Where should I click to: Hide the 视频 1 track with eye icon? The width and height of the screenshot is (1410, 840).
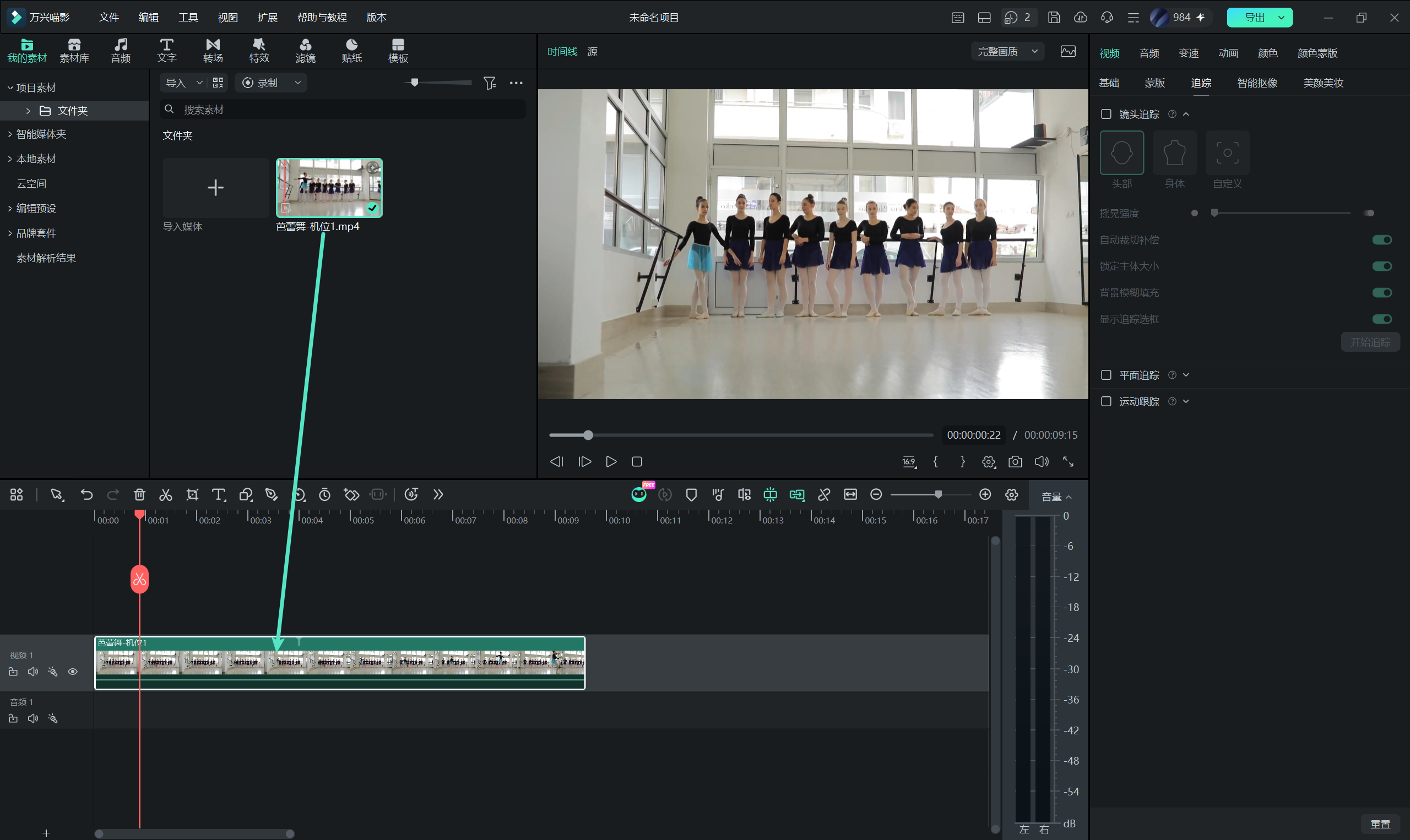(73, 672)
